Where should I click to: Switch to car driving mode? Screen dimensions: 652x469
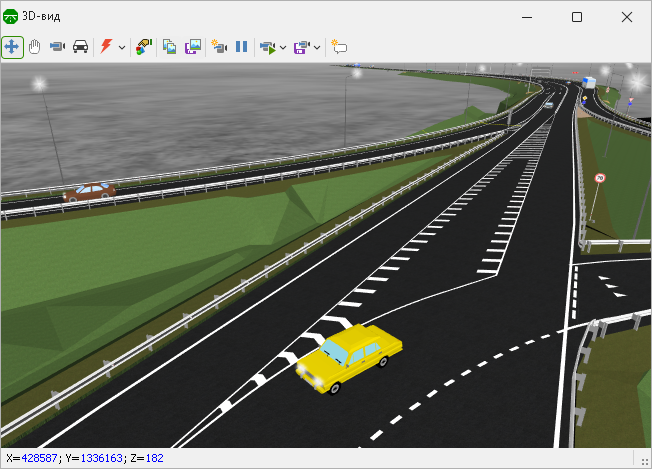tap(80, 47)
